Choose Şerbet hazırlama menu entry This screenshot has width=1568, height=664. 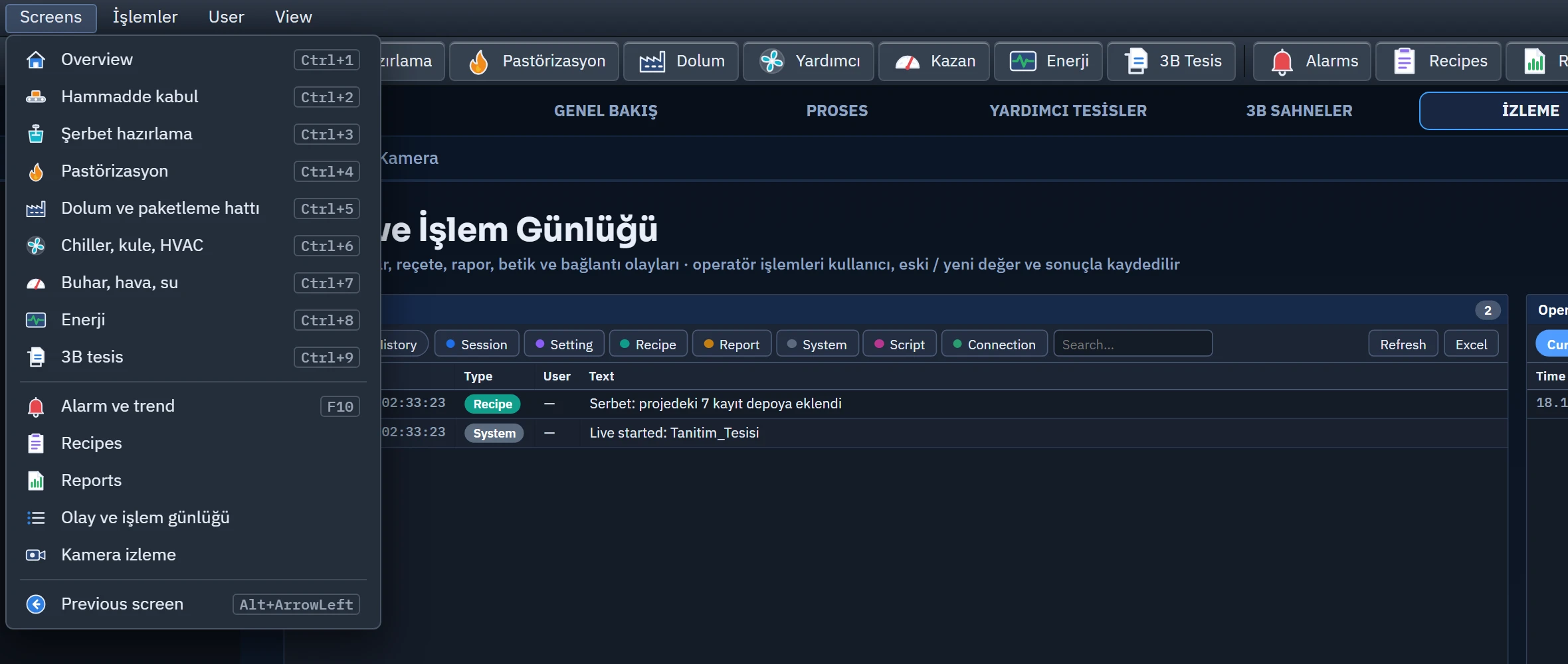193,134
